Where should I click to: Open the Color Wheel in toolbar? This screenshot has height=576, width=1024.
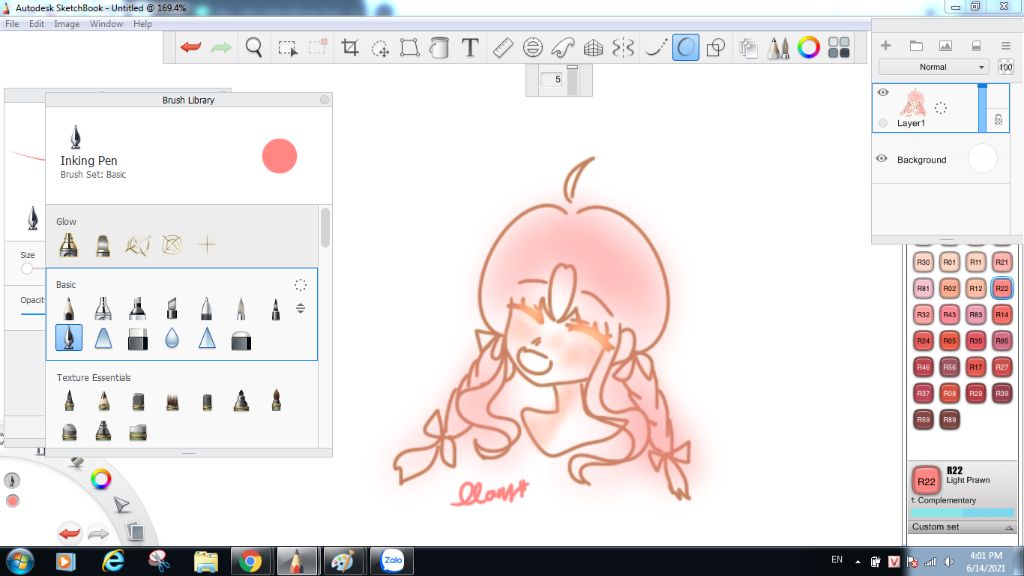(x=808, y=47)
